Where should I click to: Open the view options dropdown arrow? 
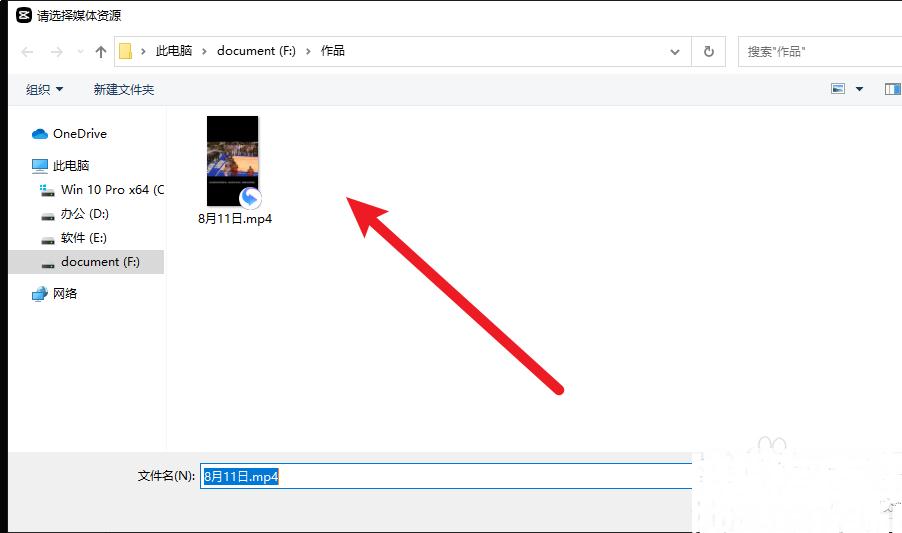pos(859,90)
